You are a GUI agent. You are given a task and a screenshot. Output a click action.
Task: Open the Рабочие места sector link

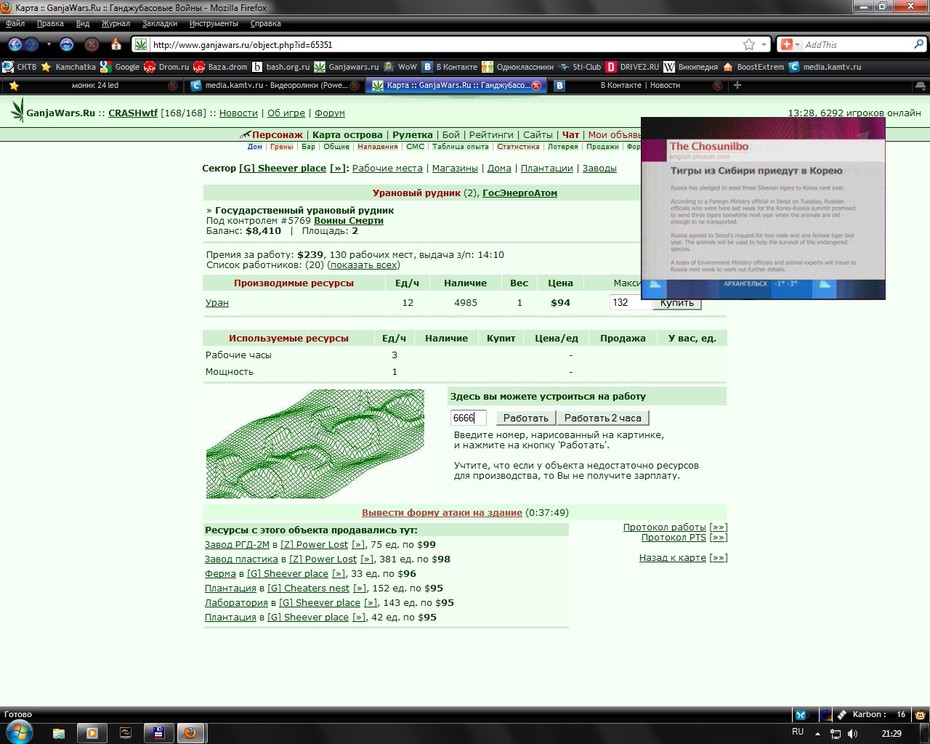click(387, 168)
